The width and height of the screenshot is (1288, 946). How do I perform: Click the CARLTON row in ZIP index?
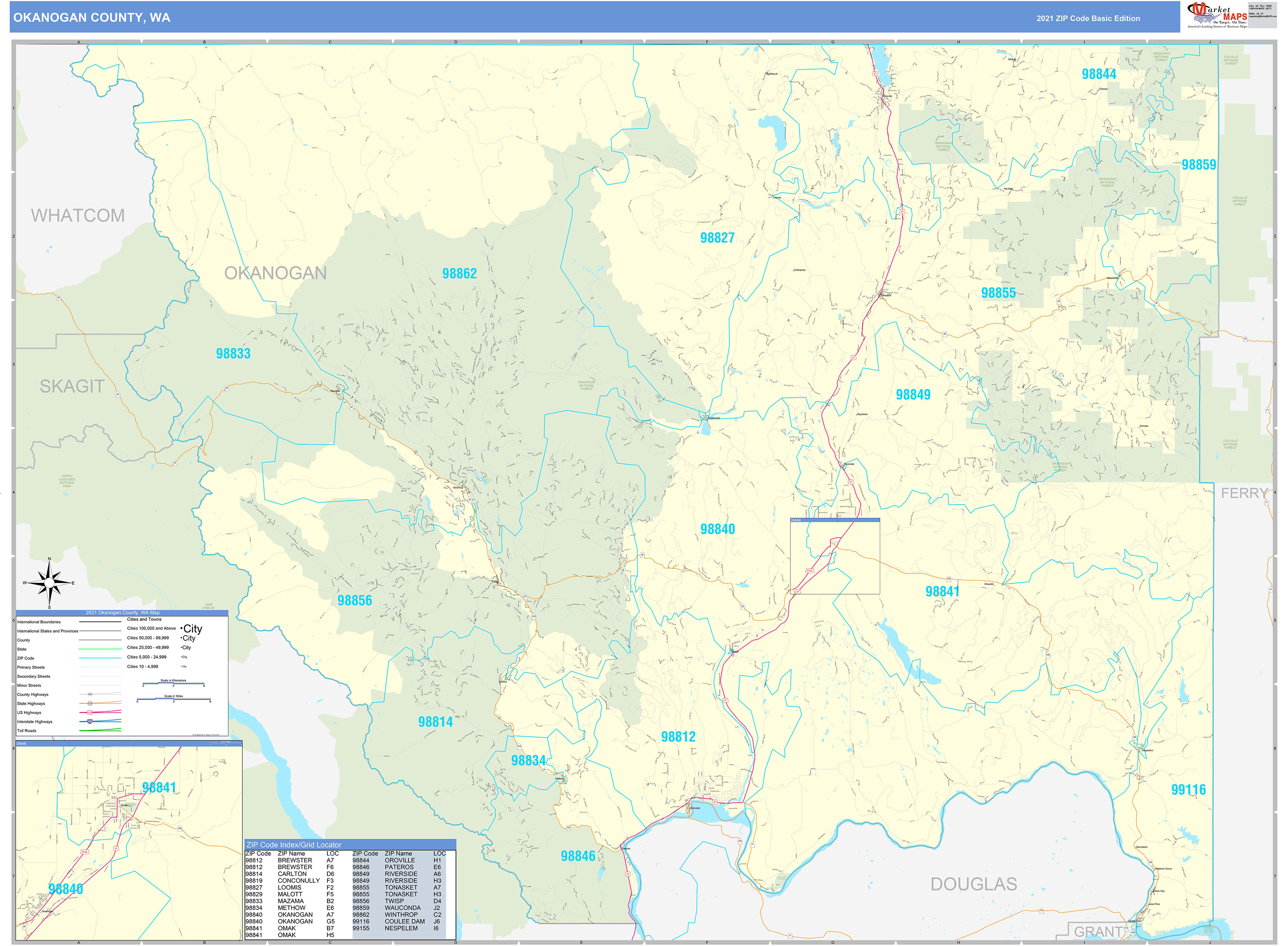(x=290, y=874)
